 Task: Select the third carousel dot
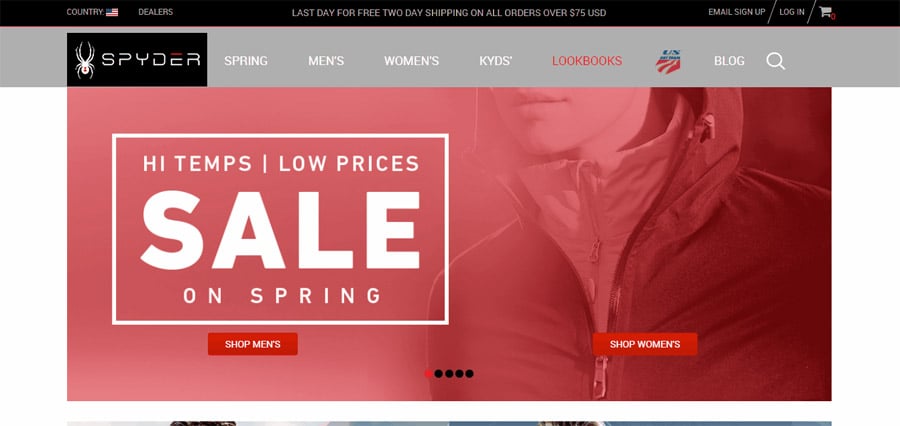tap(449, 374)
